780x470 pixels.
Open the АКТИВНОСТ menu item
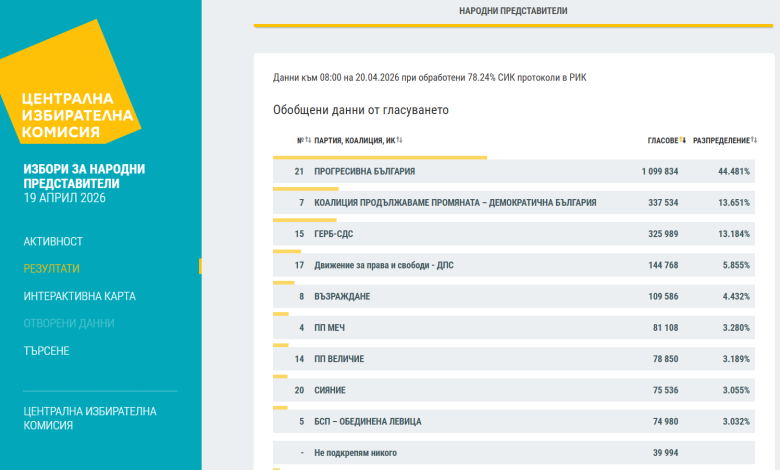(x=53, y=242)
